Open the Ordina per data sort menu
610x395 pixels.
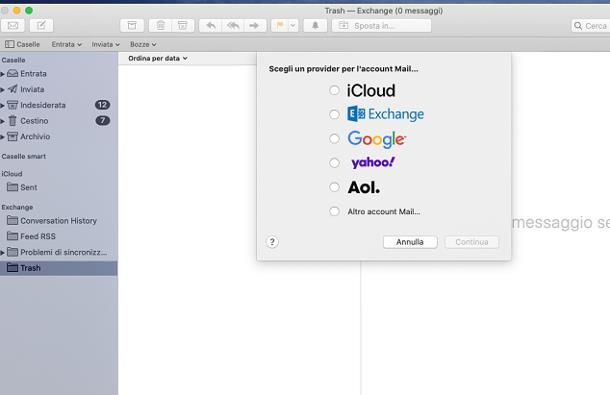point(158,58)
